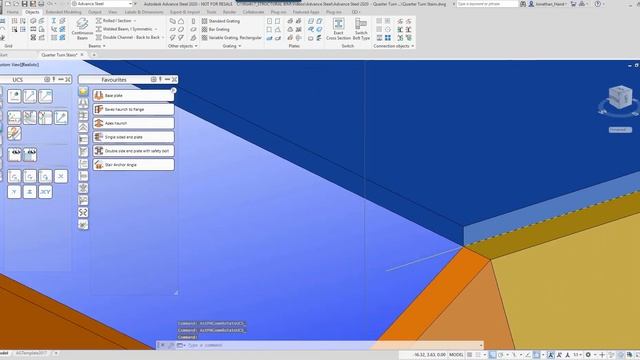
Task: Click the UCS at object pencil icon
Action: pos(14,133)
